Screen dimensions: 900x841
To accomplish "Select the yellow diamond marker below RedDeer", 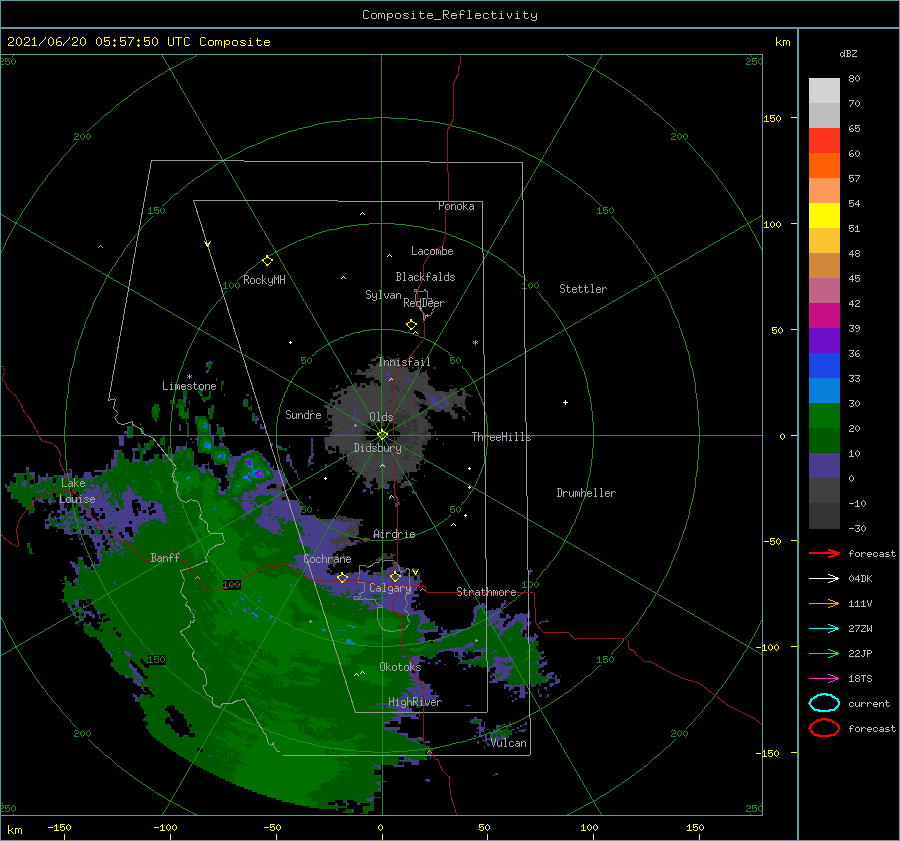I will point(412,325).
